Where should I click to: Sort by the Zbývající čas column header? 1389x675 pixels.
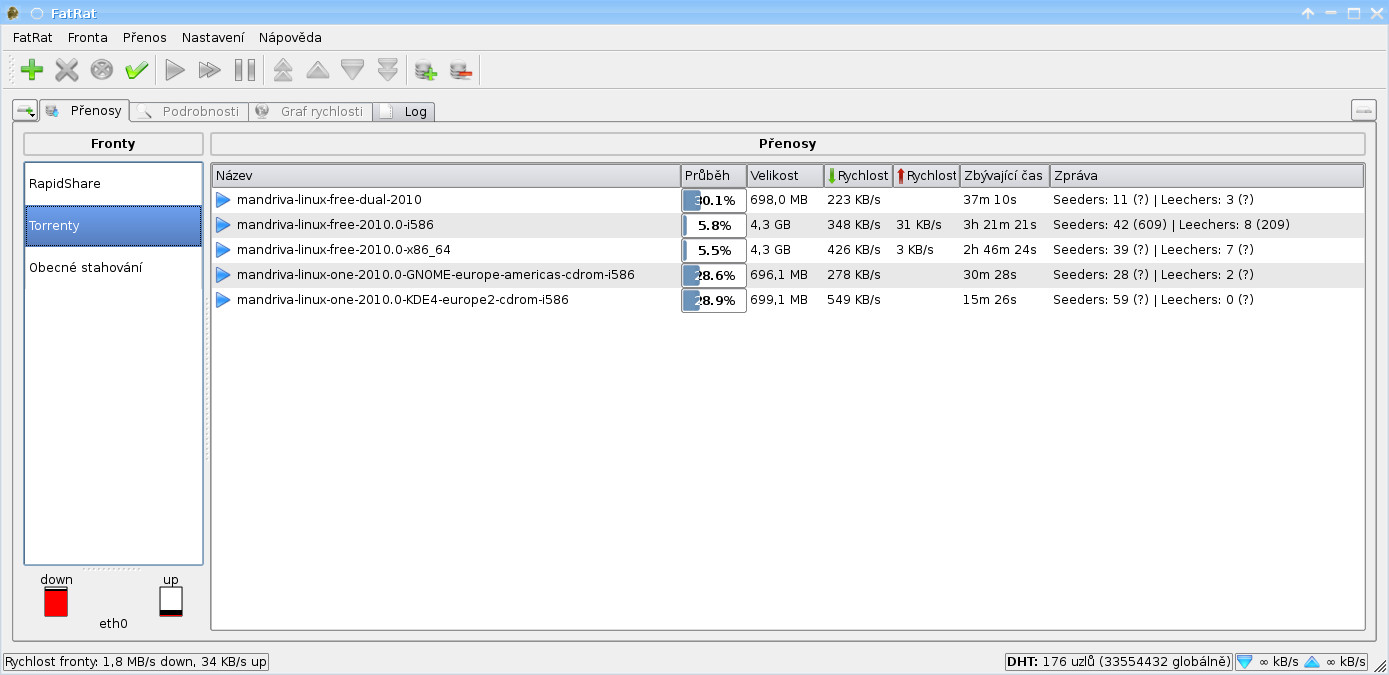click(1005, 175)
